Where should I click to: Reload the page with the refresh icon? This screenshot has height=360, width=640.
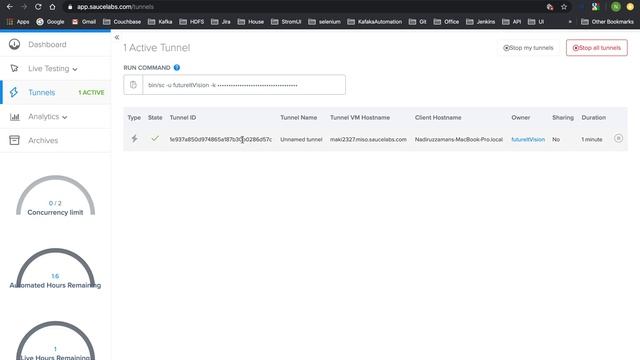pos(38,7)
